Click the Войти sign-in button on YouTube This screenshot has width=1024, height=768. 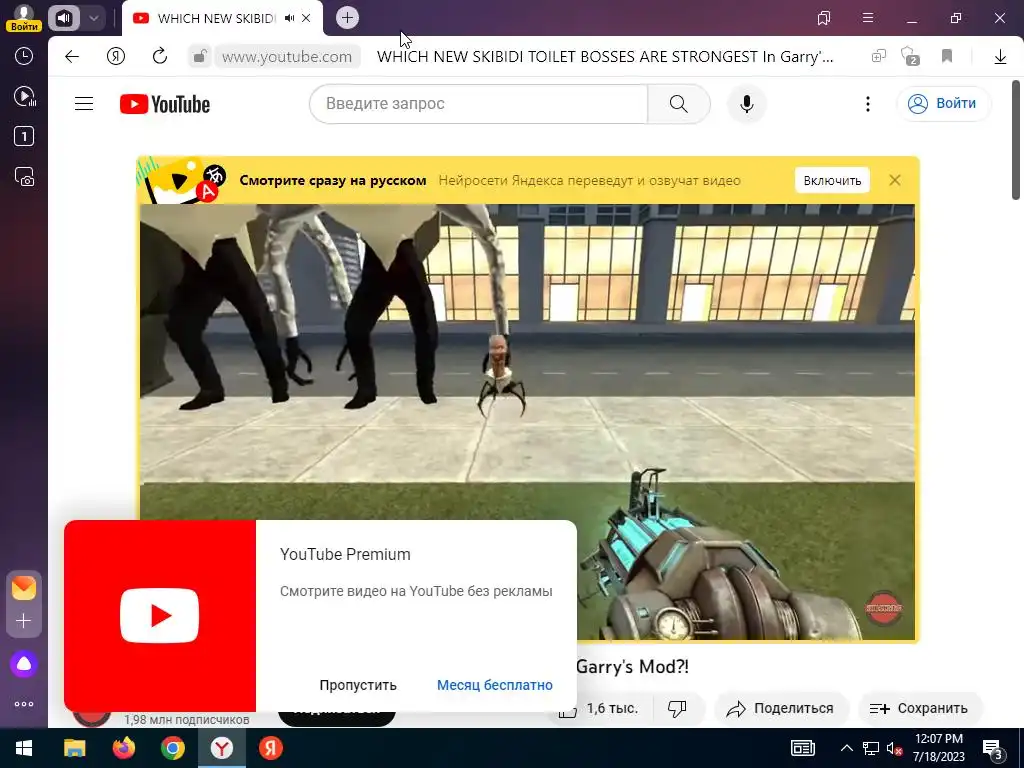[944, 104]
